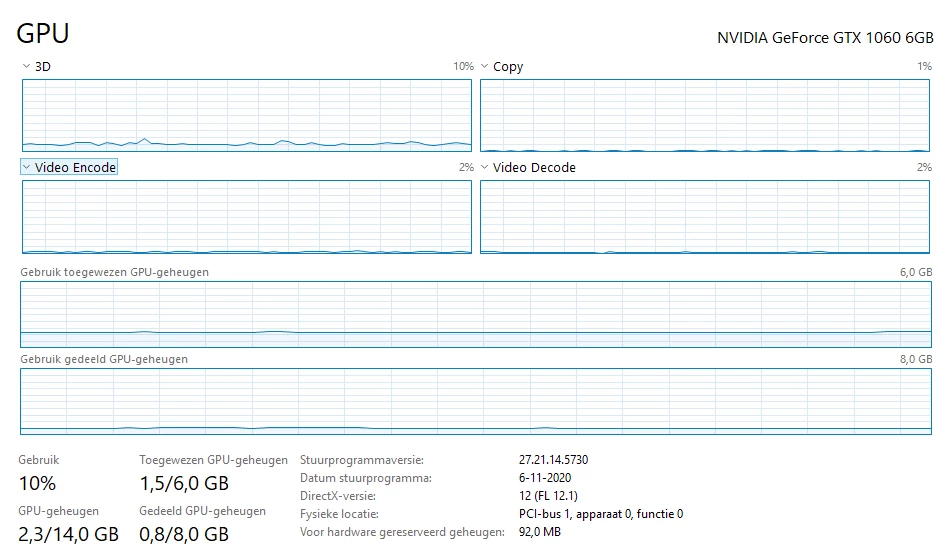Image resolution: width=947 pixels, height=557 pixels.
Task: Open the 3D engine dropdown chevron
Action: click(26, 66)
